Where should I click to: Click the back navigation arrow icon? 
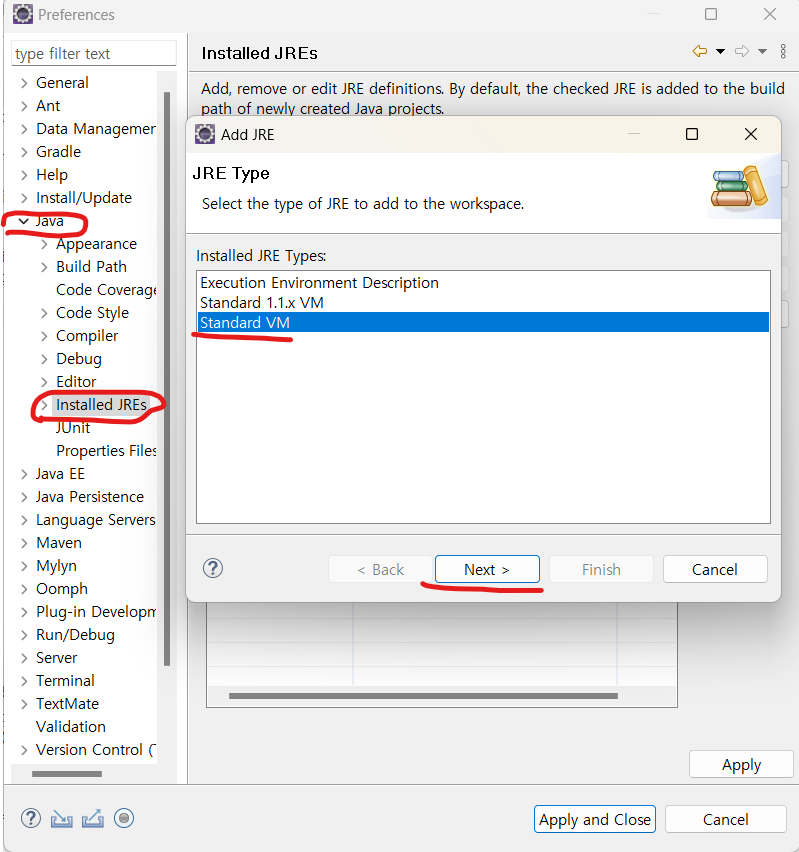(700, 52)
